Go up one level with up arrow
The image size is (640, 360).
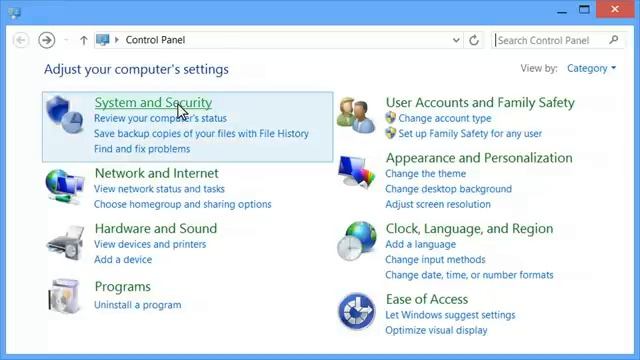[84, 40]
